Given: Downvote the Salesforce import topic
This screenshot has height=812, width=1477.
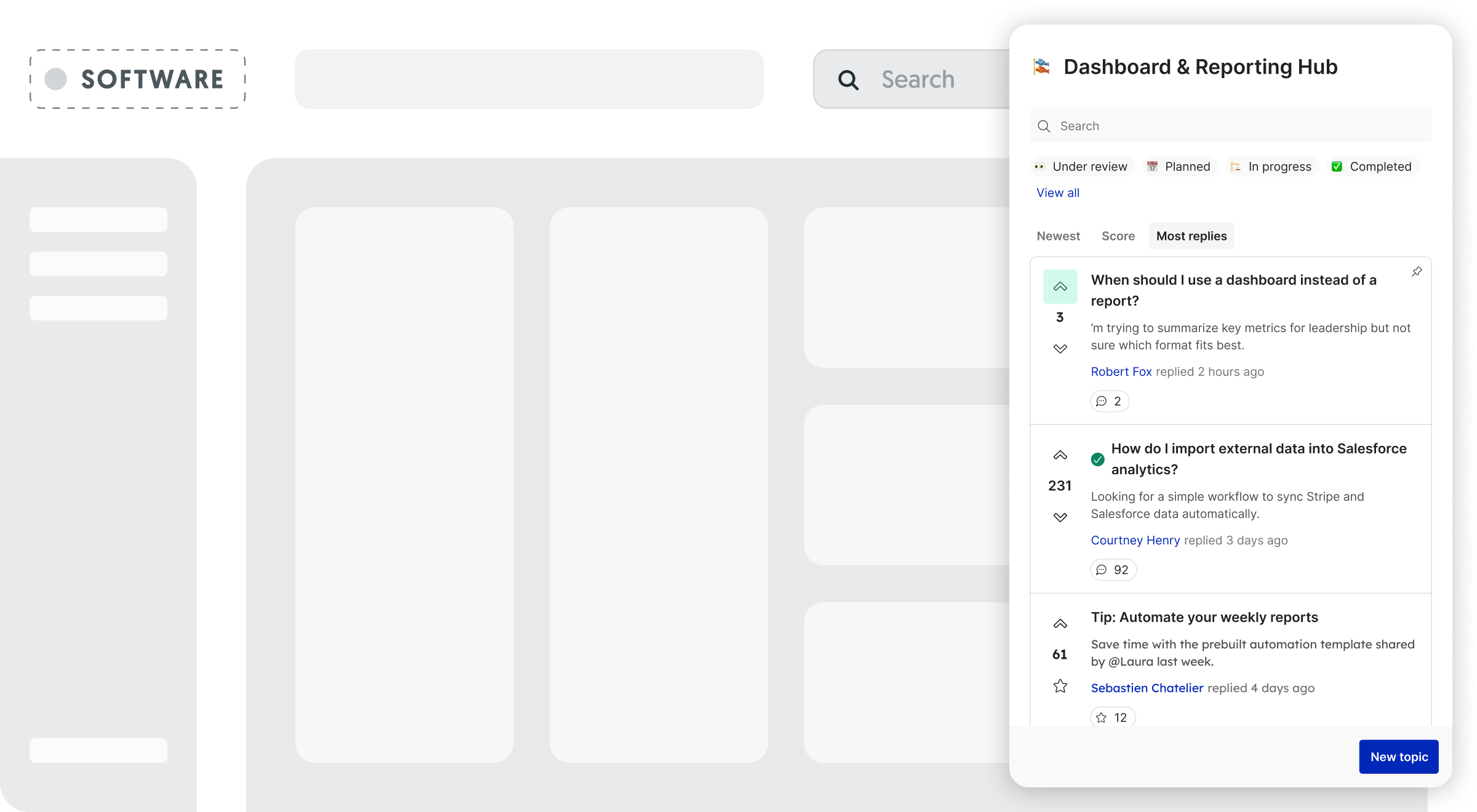Looking at the screenshot, I should click(x=1060, y=517).
